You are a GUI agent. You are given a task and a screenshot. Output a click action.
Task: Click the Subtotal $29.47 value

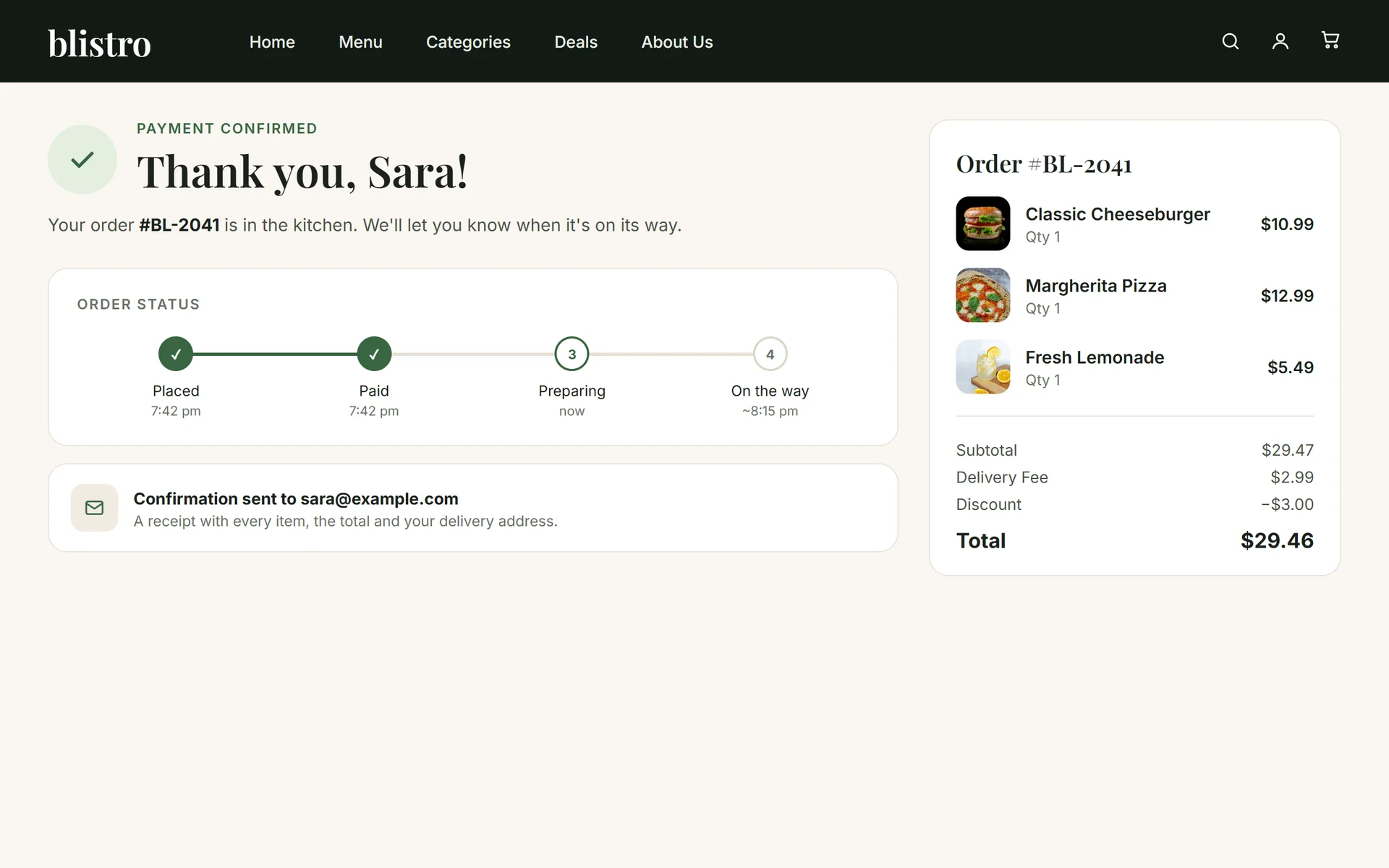point(1288,450)
